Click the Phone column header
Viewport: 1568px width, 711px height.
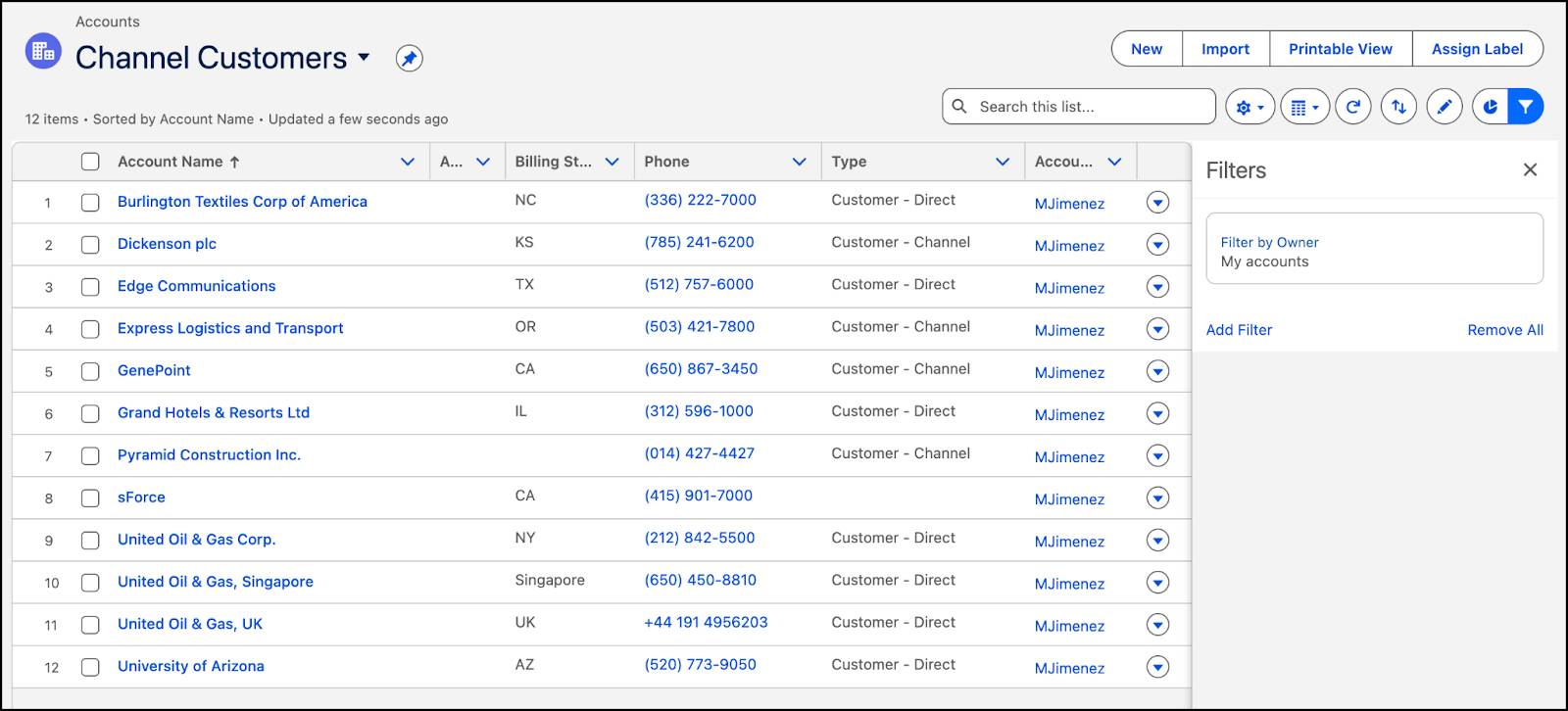[x=666, y=162]
